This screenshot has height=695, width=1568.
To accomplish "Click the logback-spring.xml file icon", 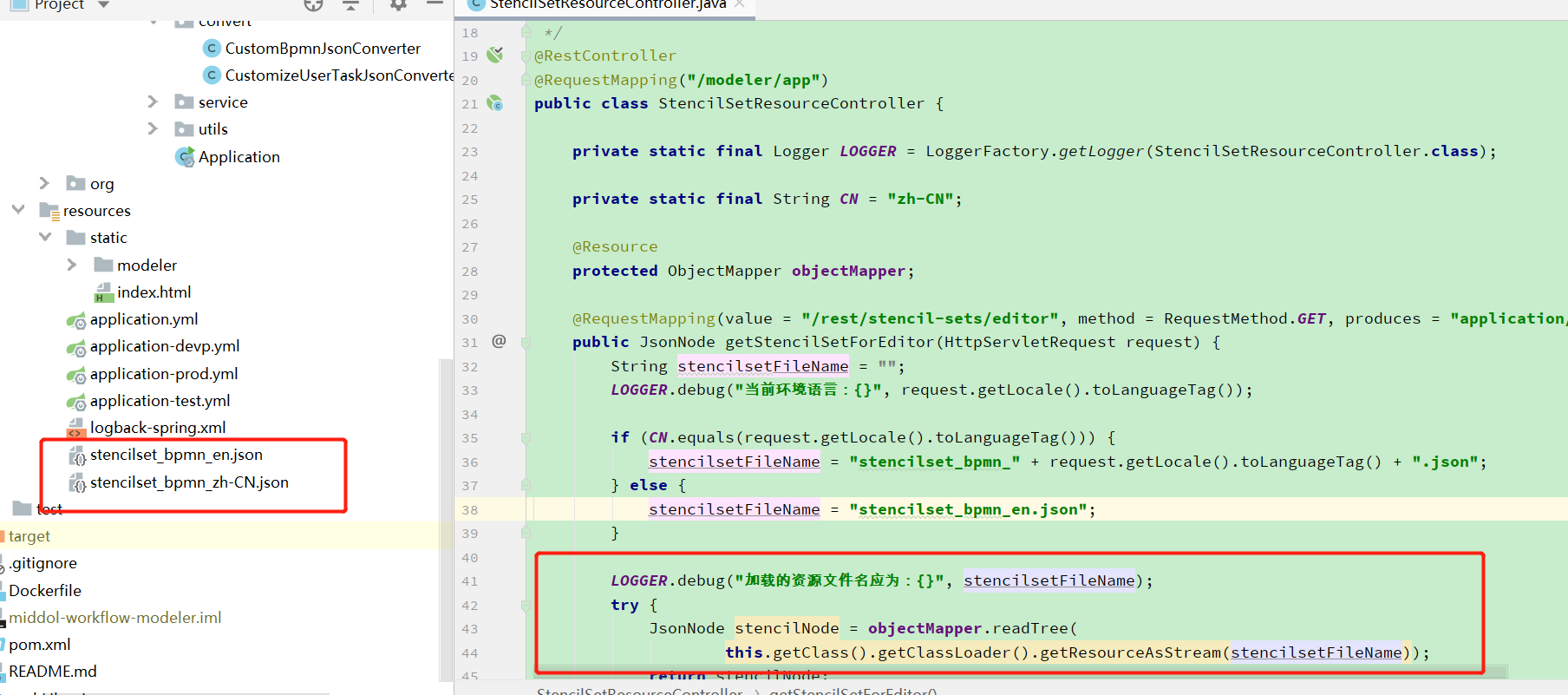I will coord(76,428).
